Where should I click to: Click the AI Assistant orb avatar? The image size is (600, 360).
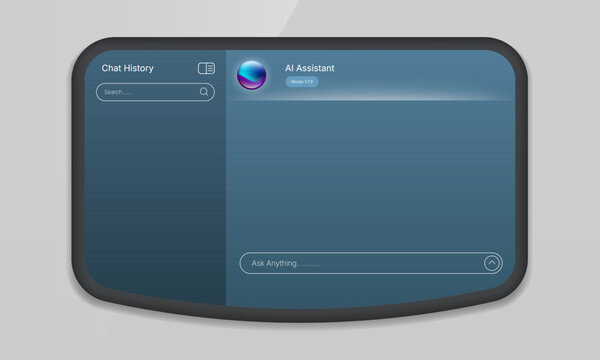[x=251, y=75]
